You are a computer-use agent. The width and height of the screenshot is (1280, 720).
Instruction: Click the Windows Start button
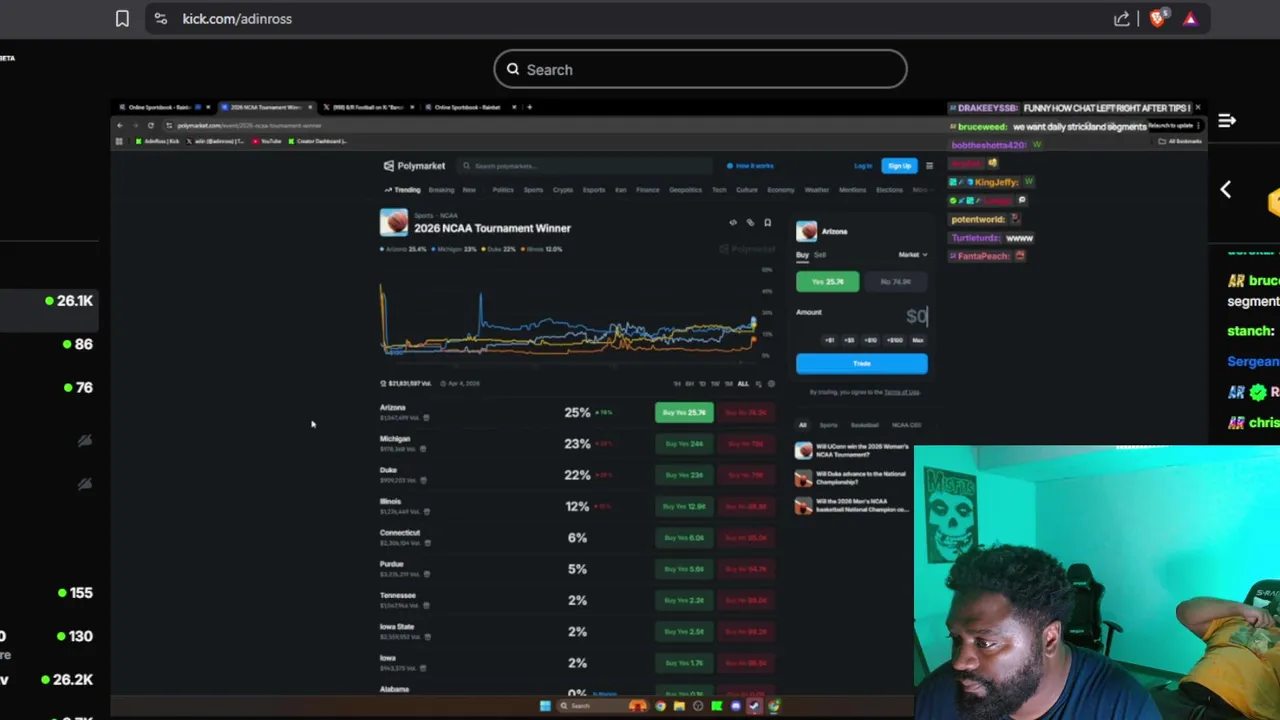coord(545,706)
